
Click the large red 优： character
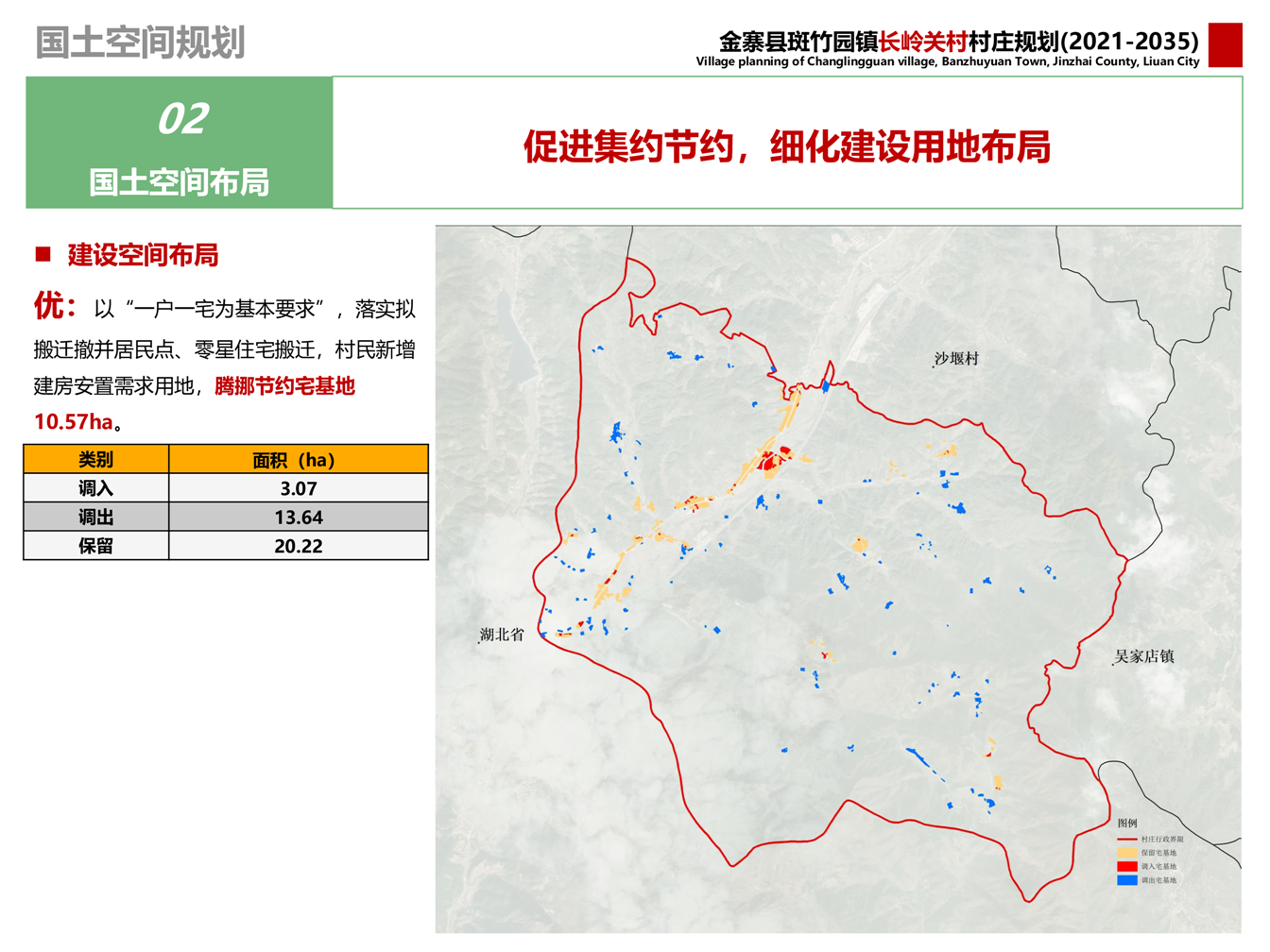[x=55, y=306]
